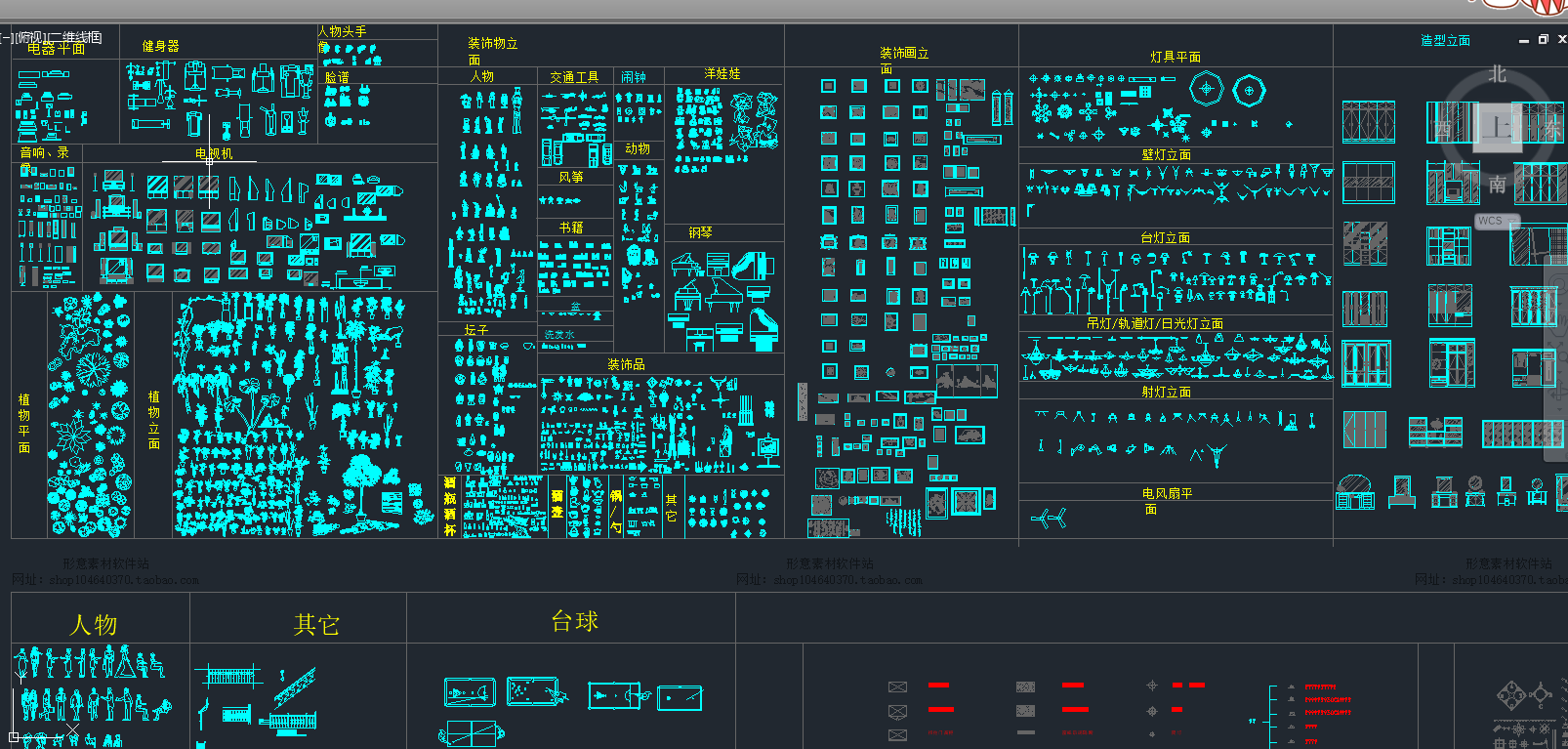The height and width of the screenshot is (749, 1568).
Task: Click the 电器平面 heading text
Action: (56, 48)
